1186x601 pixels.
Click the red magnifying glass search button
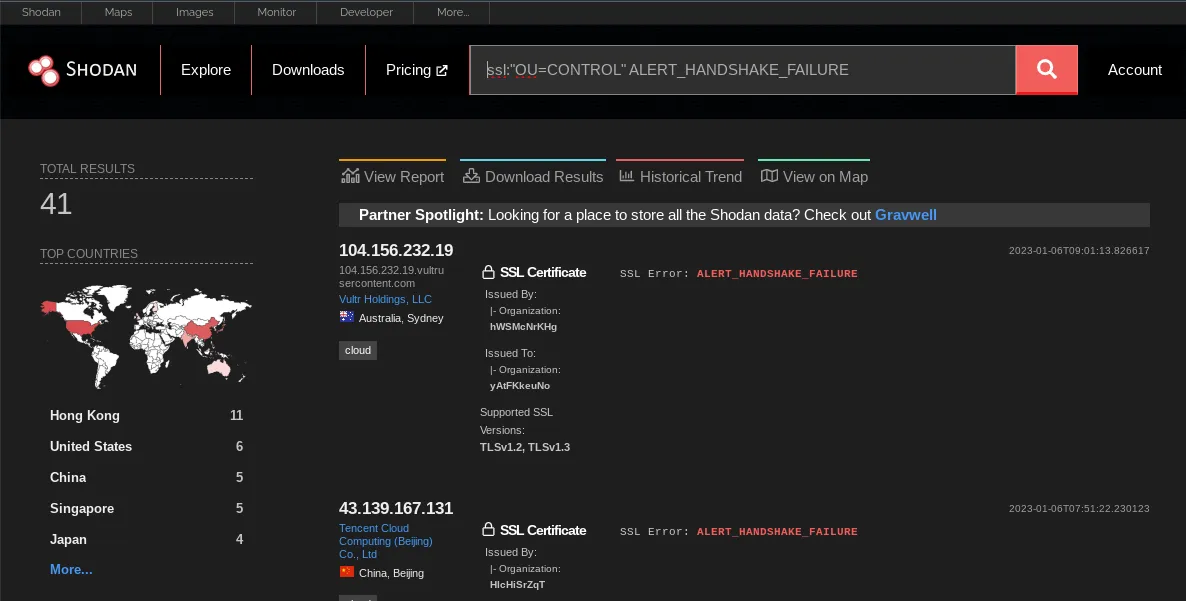(1046, 70)
